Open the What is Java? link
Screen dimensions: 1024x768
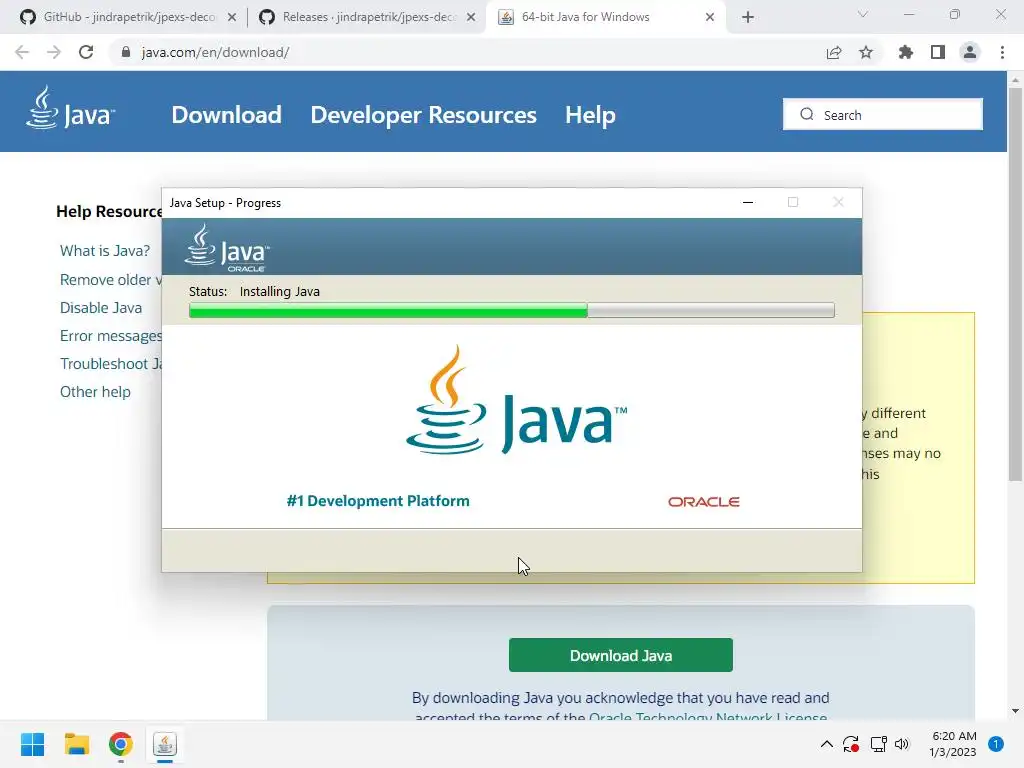(x=104, y=251)
